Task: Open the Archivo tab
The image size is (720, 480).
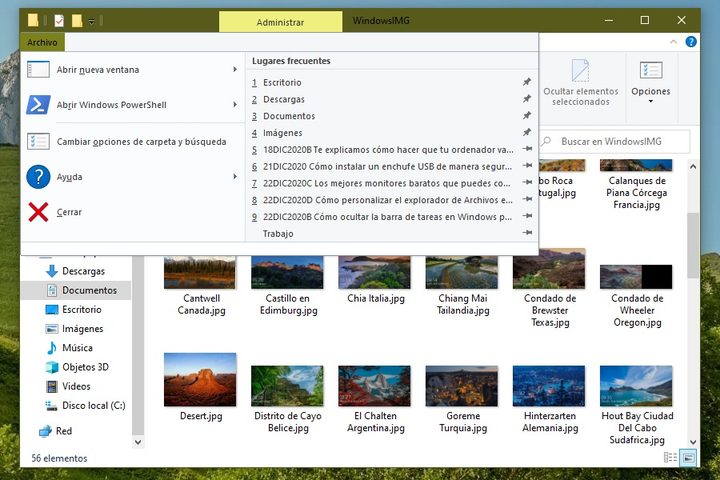Action: pos(42,42)
